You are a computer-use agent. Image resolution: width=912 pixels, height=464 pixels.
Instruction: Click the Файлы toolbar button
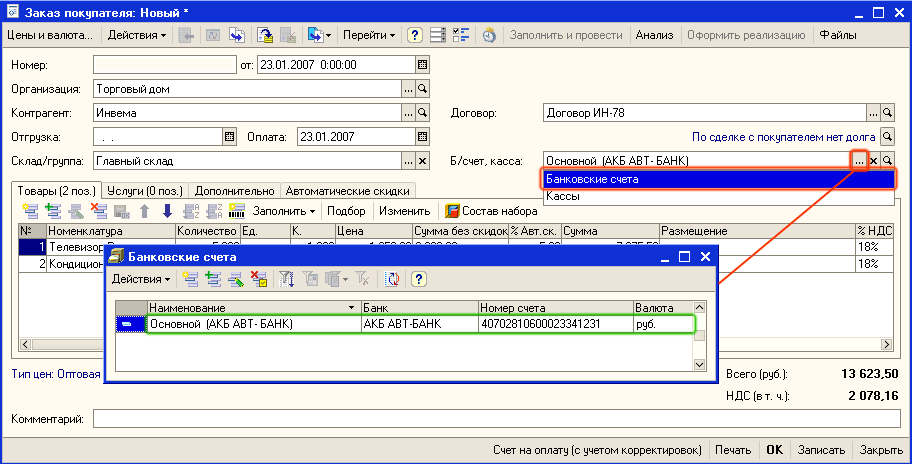pyautogui.click(x=838, y=35)
